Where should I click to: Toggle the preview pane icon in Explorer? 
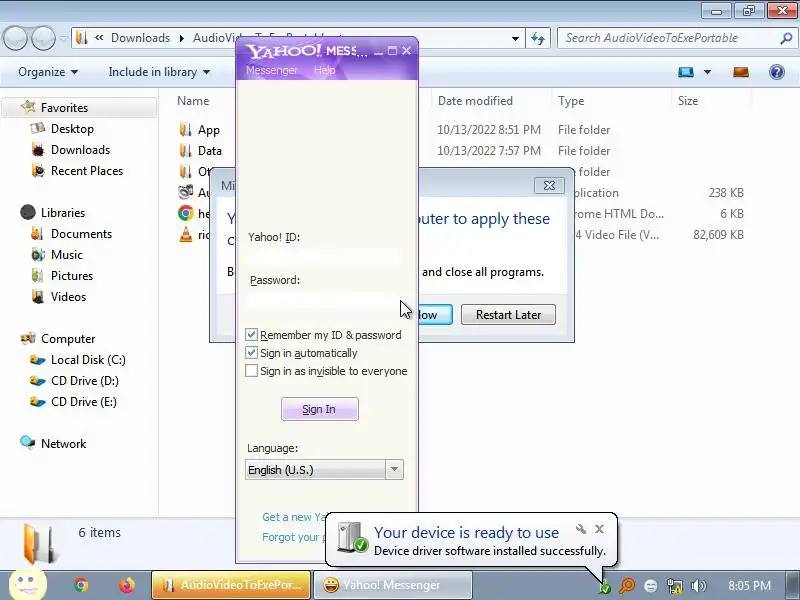tap(741, 72)
